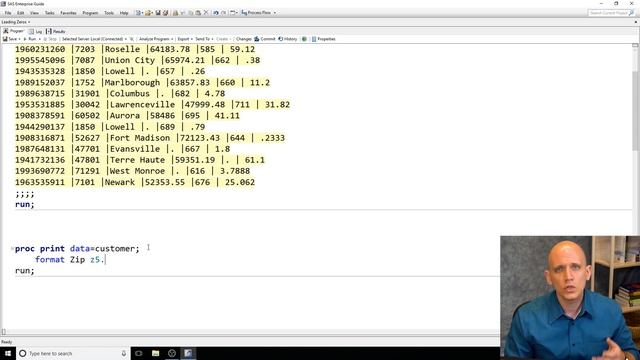Click on 'proc print' keyword text
The height and width of the screenshot is (360, 640).
click(40, 248)
